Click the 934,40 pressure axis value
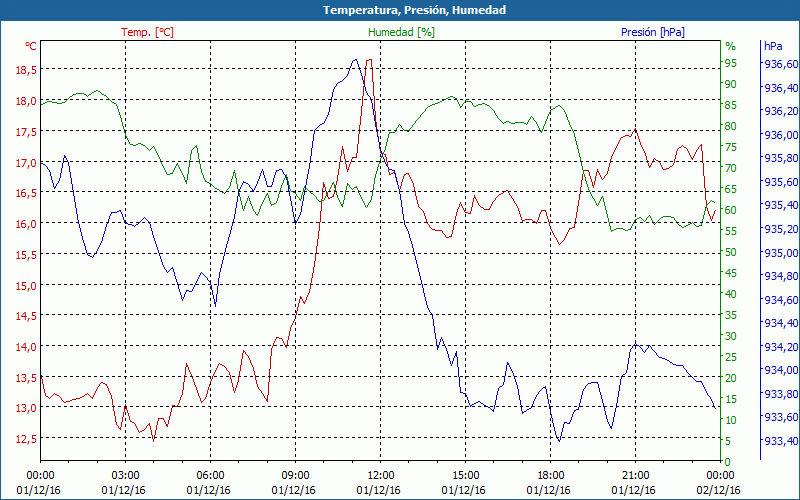Image resolution: width=800 pixels, height=500 pixels. point(781,323)
